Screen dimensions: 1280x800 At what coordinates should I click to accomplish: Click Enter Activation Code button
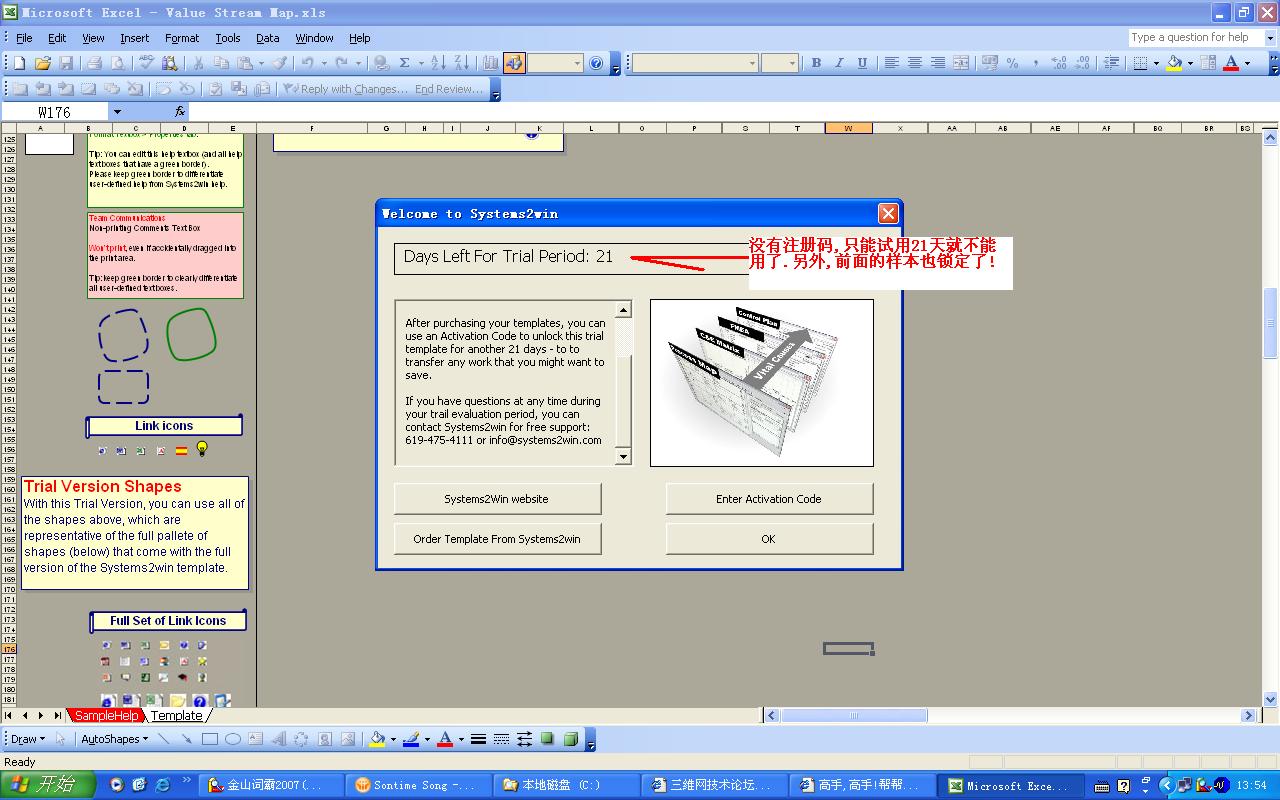pos(769,499)
